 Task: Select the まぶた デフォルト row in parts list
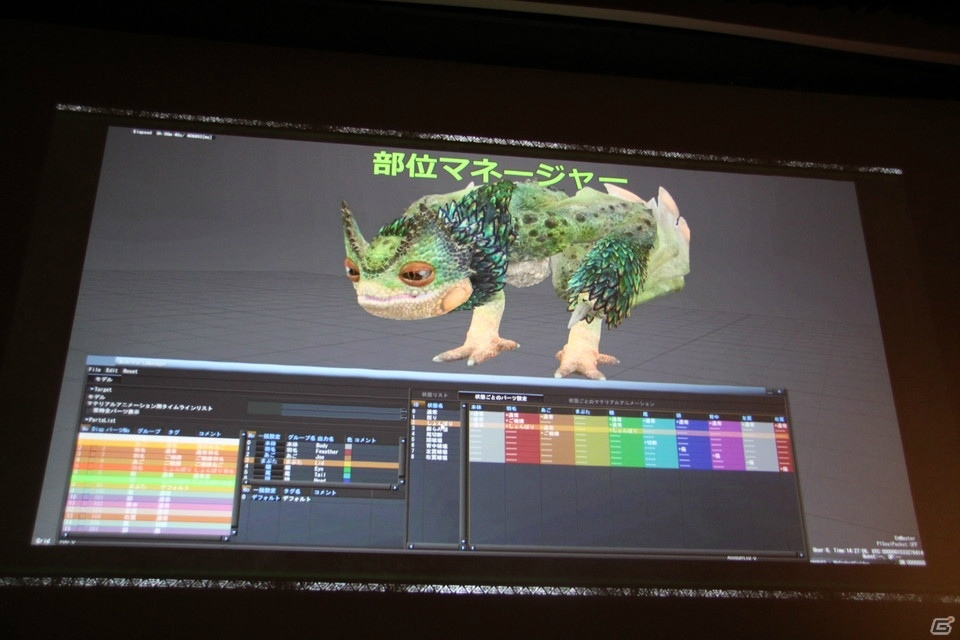[x=154, y=488]
